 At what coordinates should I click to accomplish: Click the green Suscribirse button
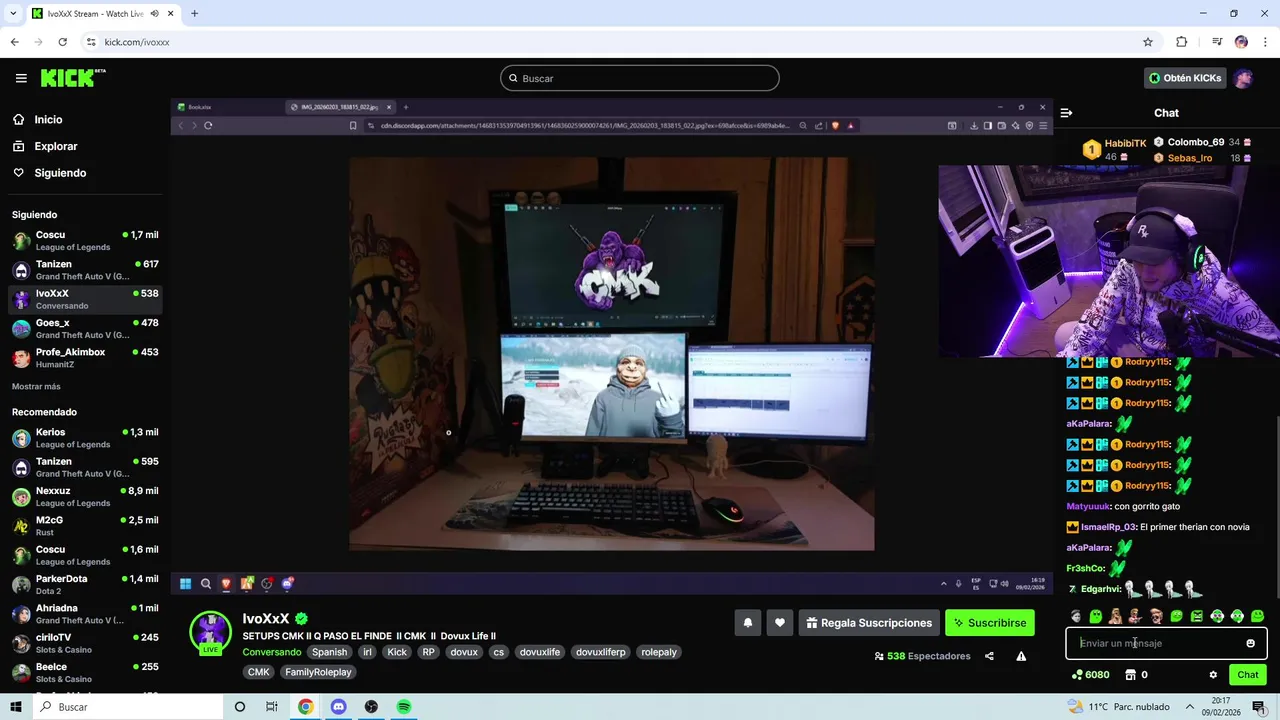[990, 623]
